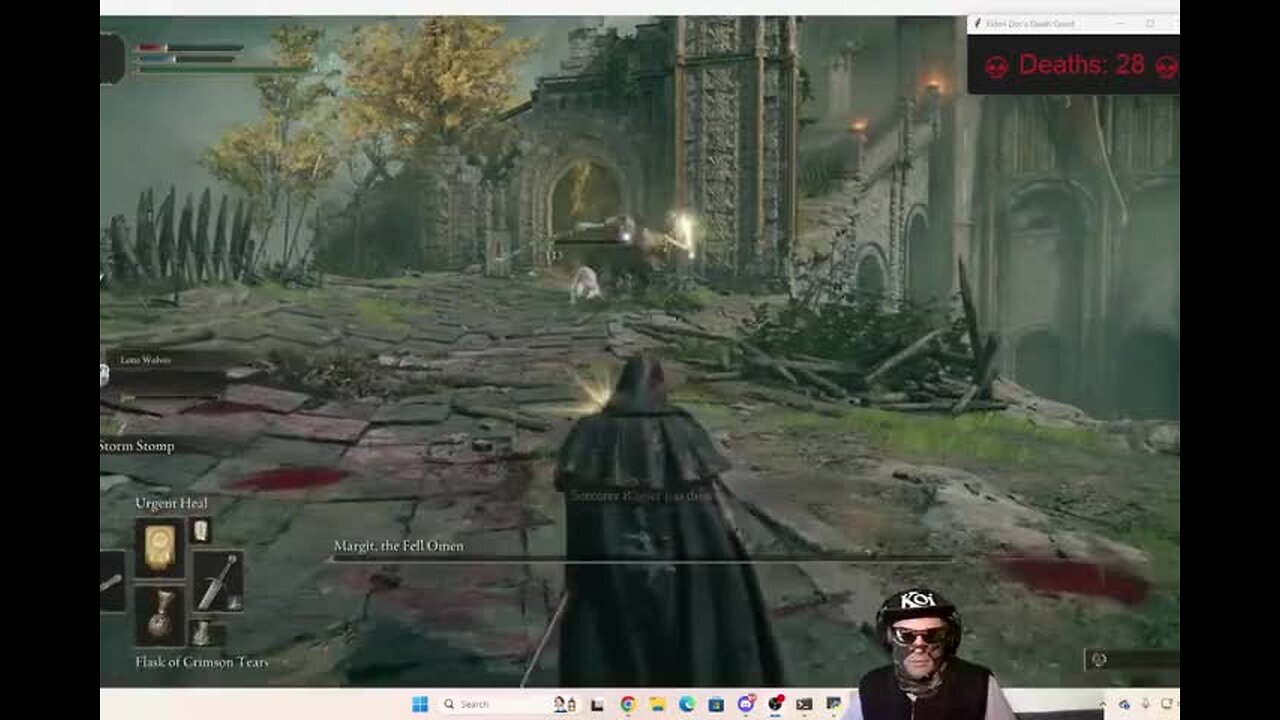Image resolution: width=1280 pixels, height=720 pixels.
Task: Click the 'Margit, the Fell Omen' boss name
Action: [399, 546]
